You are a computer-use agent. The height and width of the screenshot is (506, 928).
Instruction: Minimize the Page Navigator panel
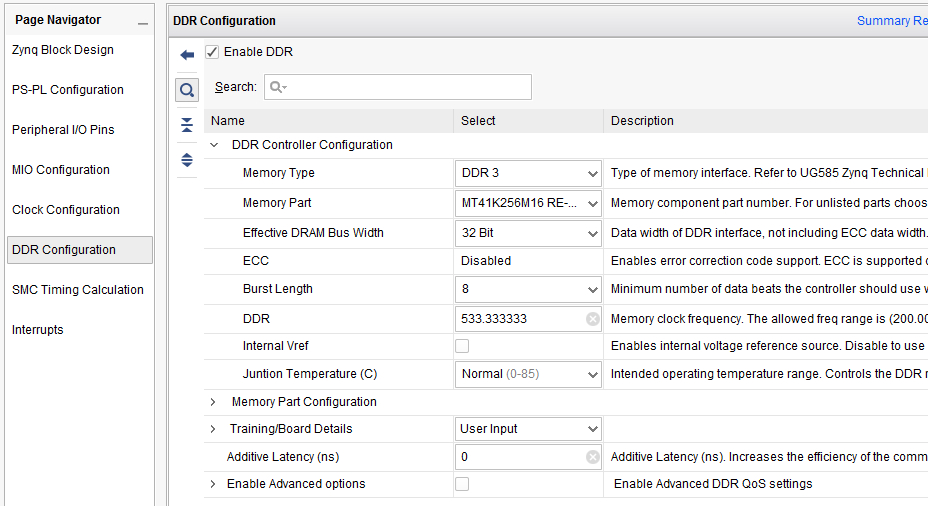[x=143, y=23]
